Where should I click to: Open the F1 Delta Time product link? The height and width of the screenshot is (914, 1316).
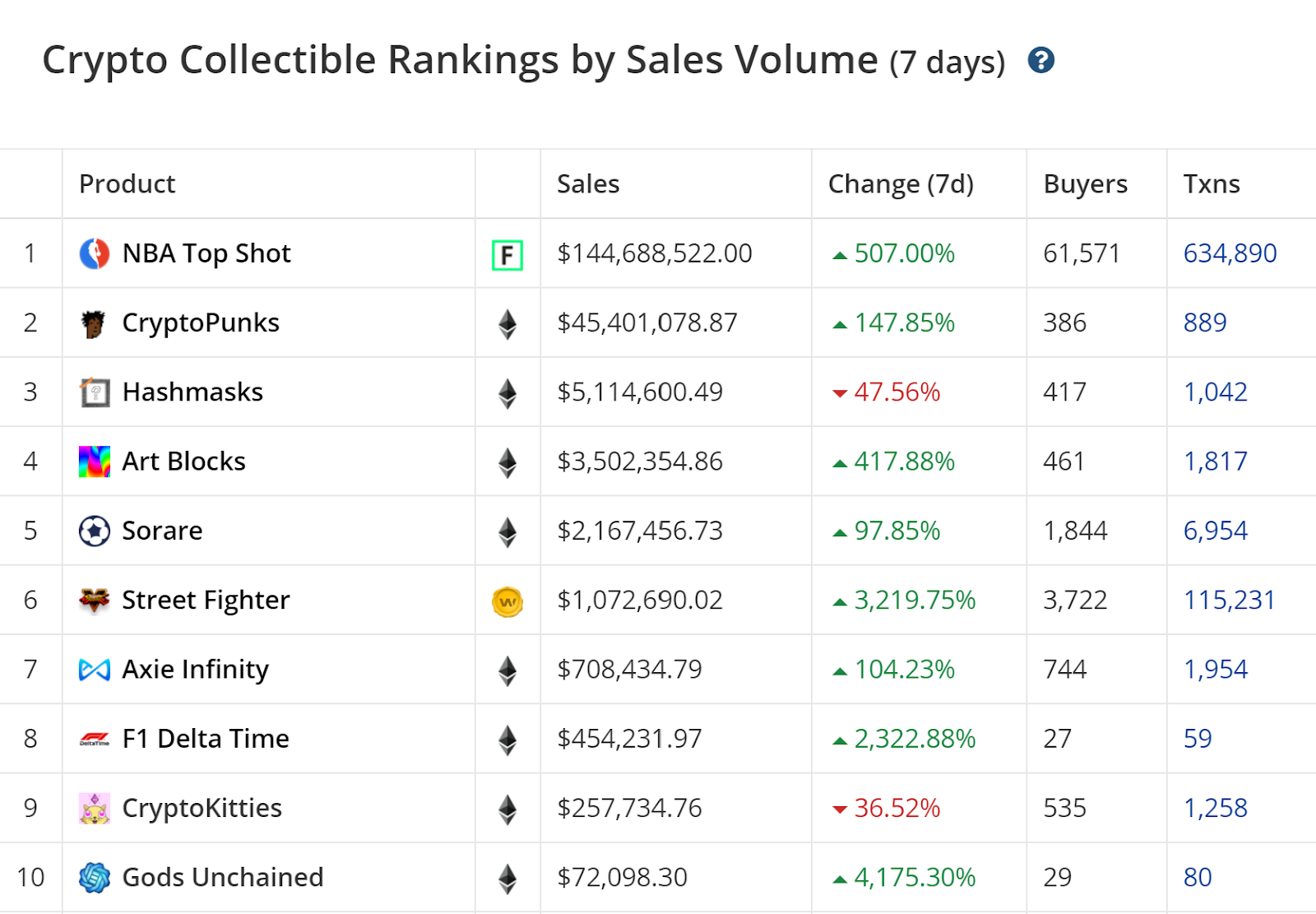(x=206, y=739)
